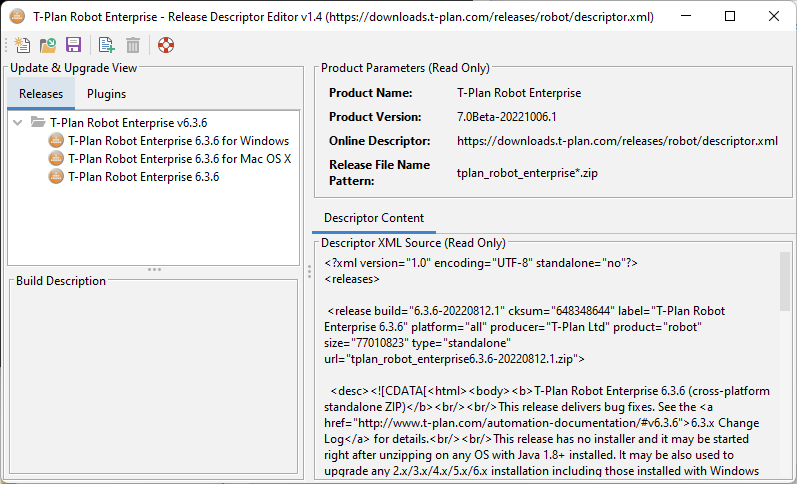
Task: Click the Open descriptor folder icon
Action: [x=47, y=45]
